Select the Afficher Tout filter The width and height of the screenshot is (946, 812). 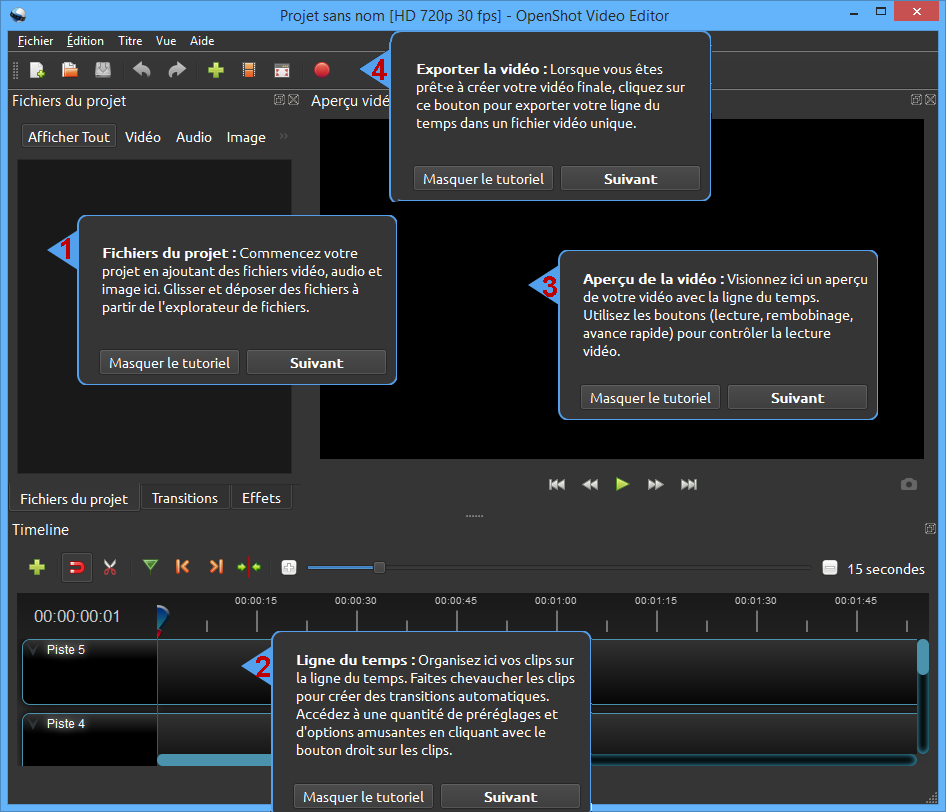click(x=69, y=137)
